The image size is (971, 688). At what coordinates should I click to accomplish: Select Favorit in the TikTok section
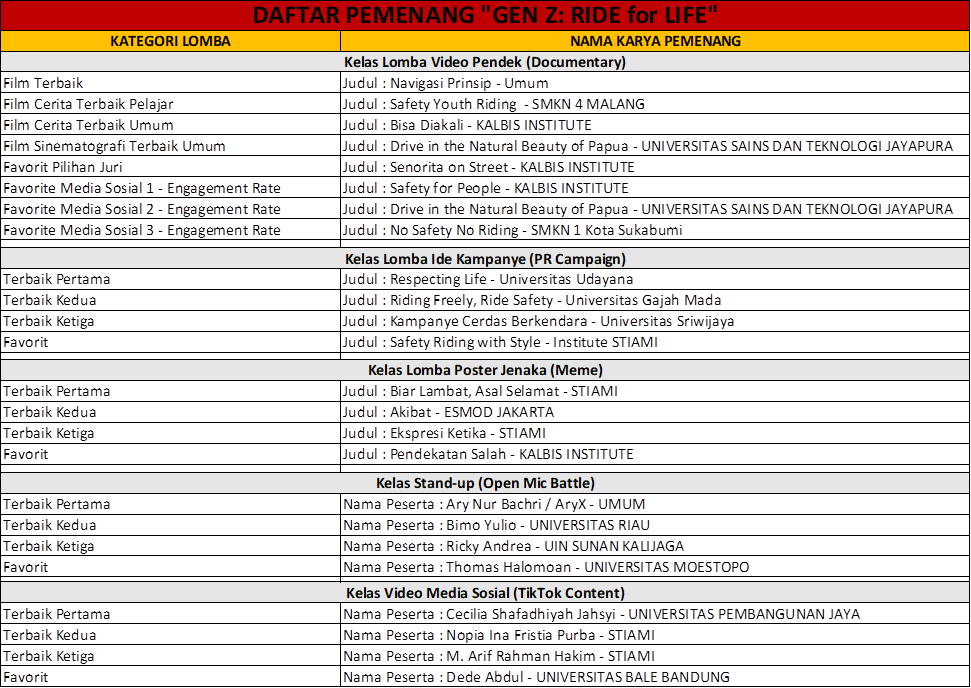tap(170, 677)
